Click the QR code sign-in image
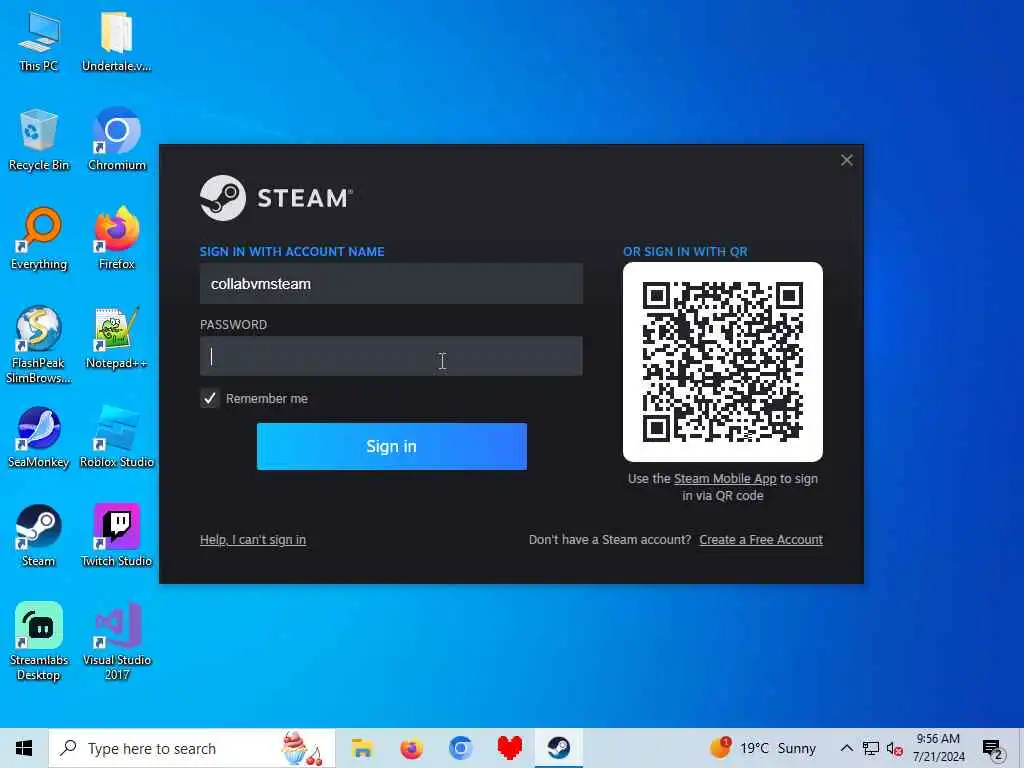The height and width of the screenshot is (768, 1024). [x=723, y=362]
